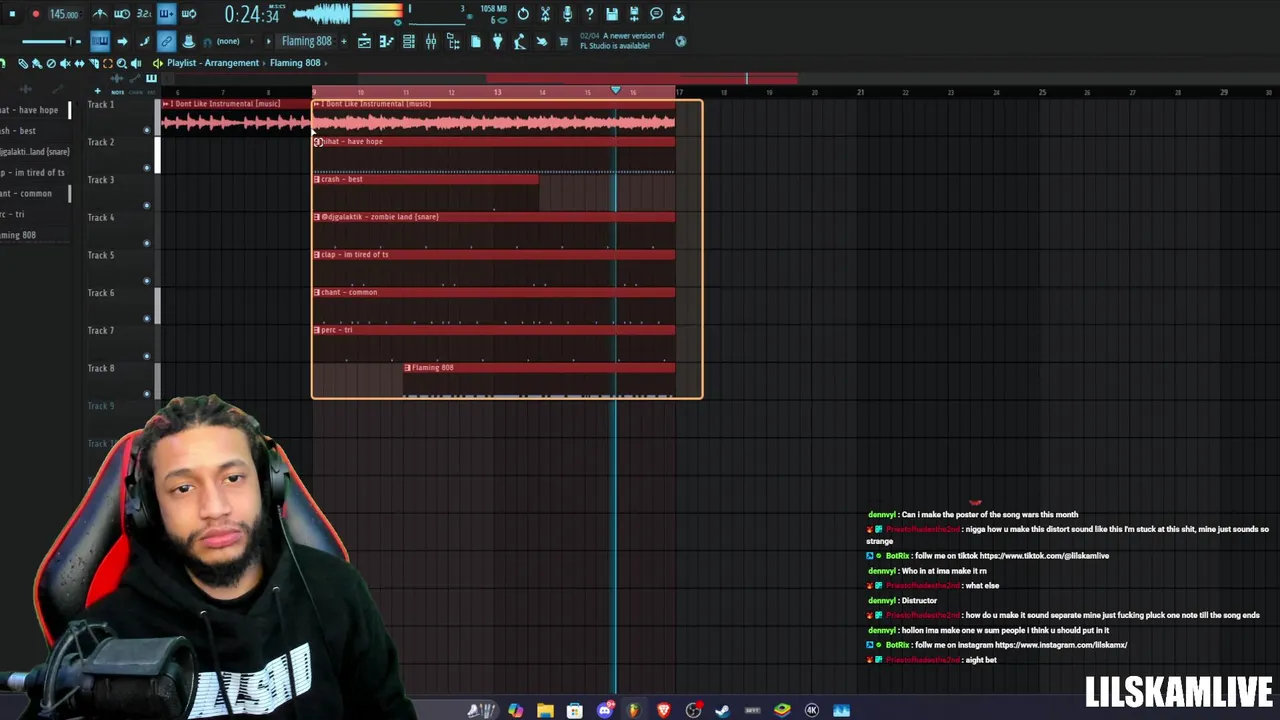Open the Flaming 808 pattern selector

click(306, 41)
